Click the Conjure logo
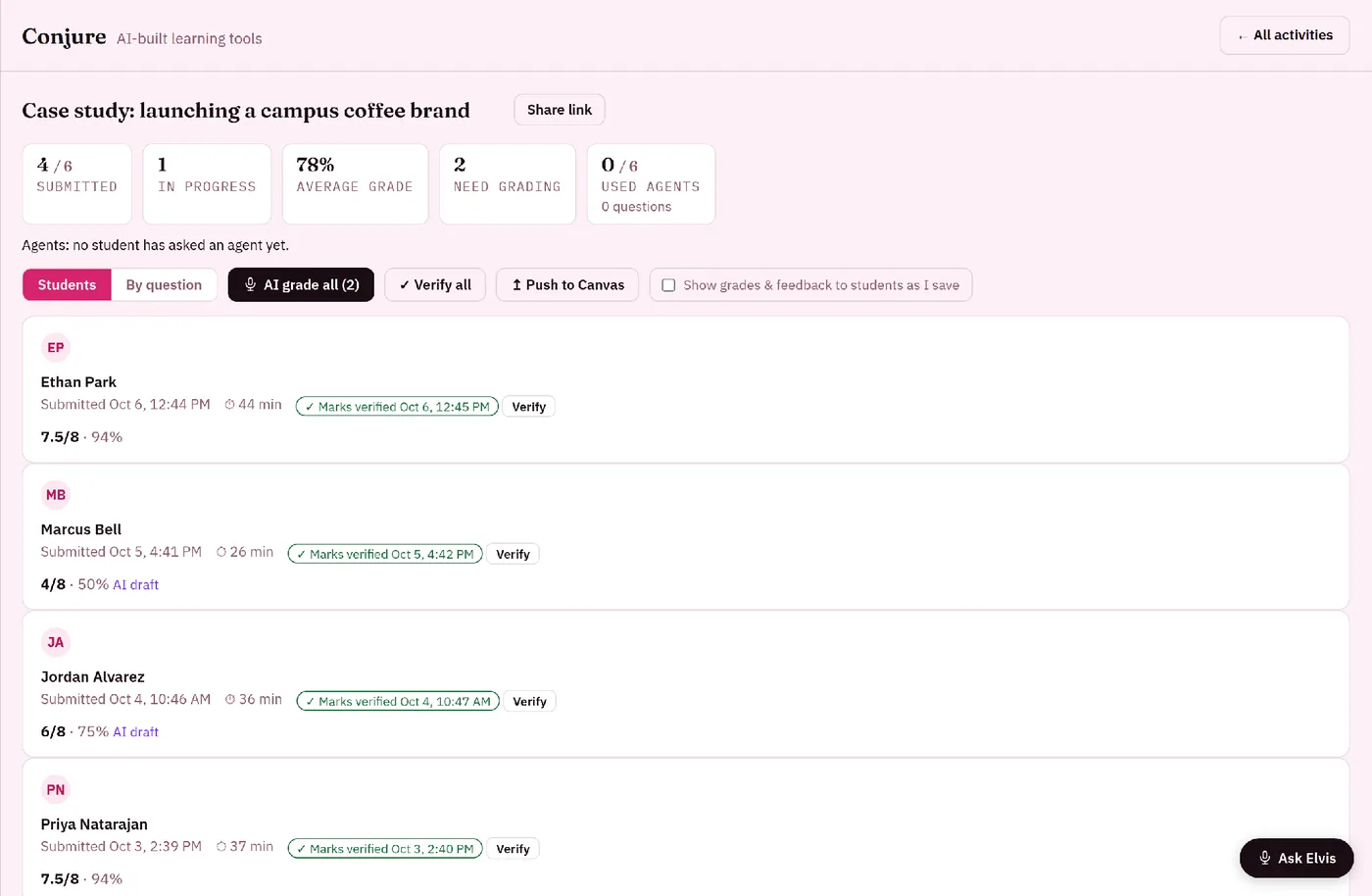Viewport: 1372px width, 896px height. click(x=64, y=36)
